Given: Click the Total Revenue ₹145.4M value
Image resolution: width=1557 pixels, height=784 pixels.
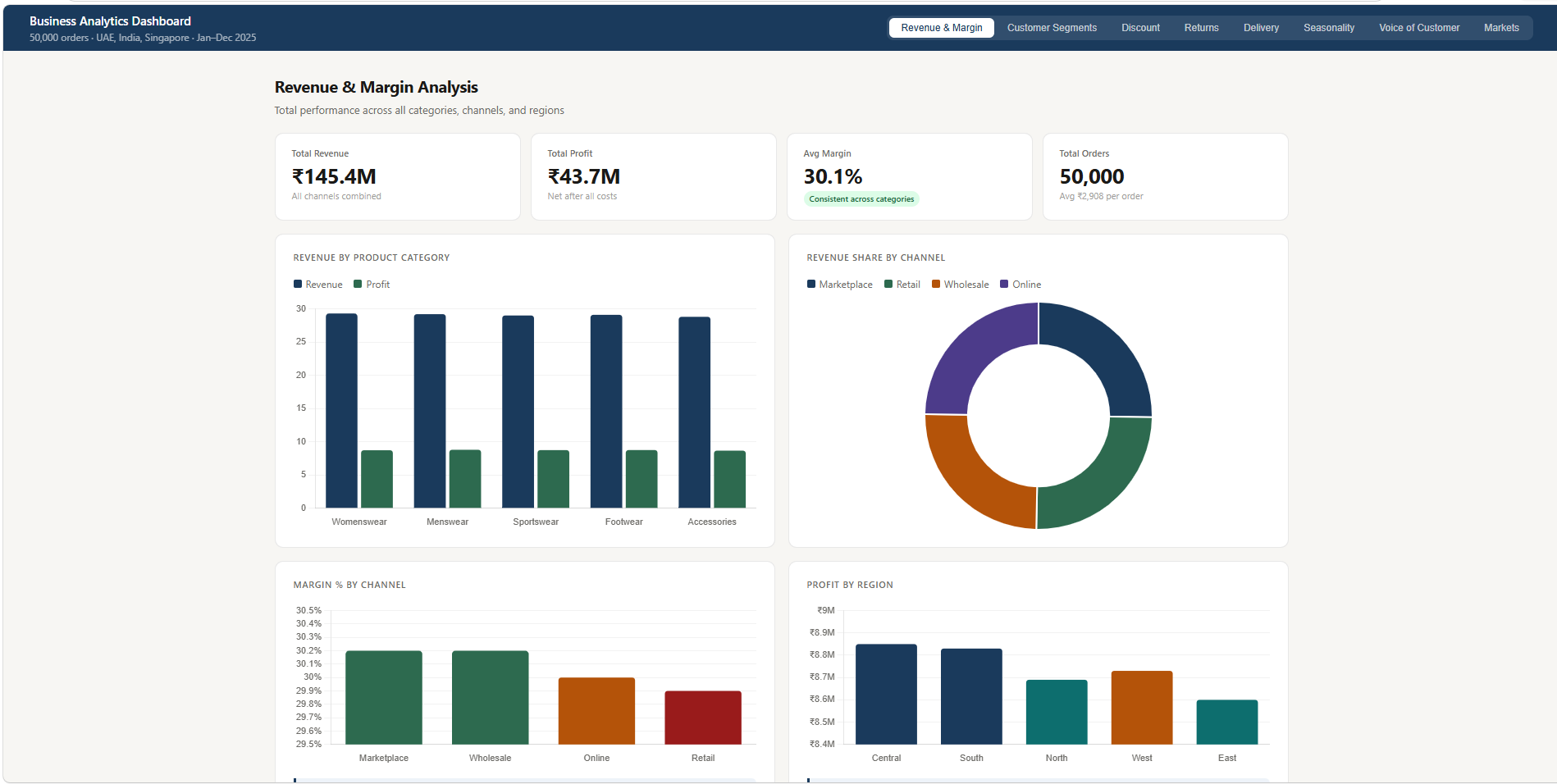Looking at the screenshot, I should [x=334, y=176].
